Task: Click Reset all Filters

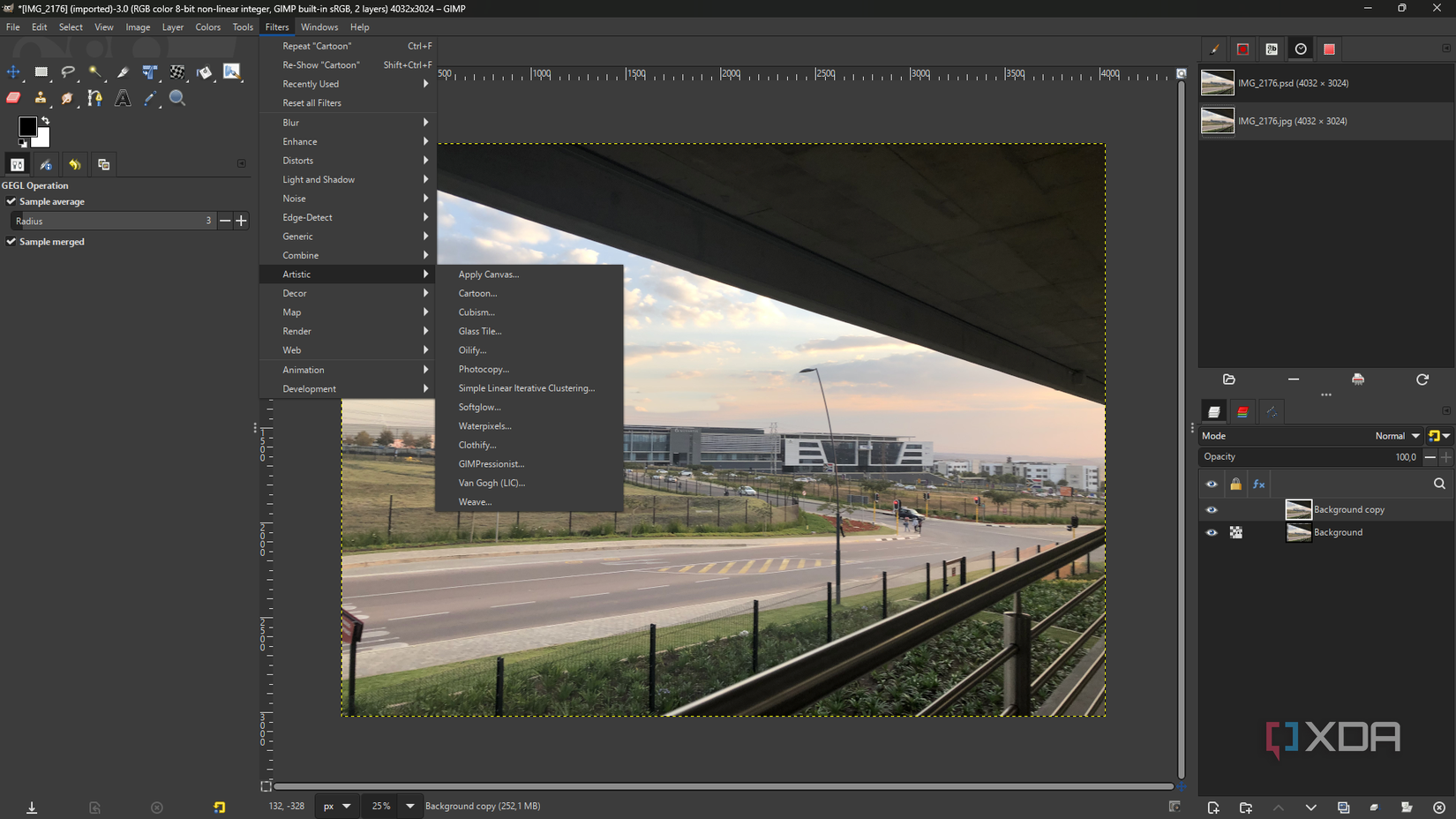Action: 312,102
